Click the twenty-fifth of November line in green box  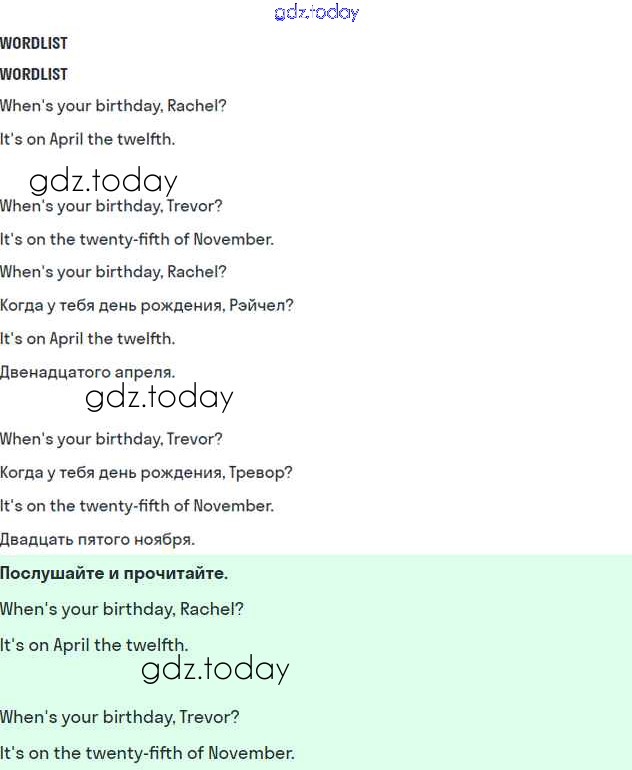pyautogui.click(x=147, y=753)
